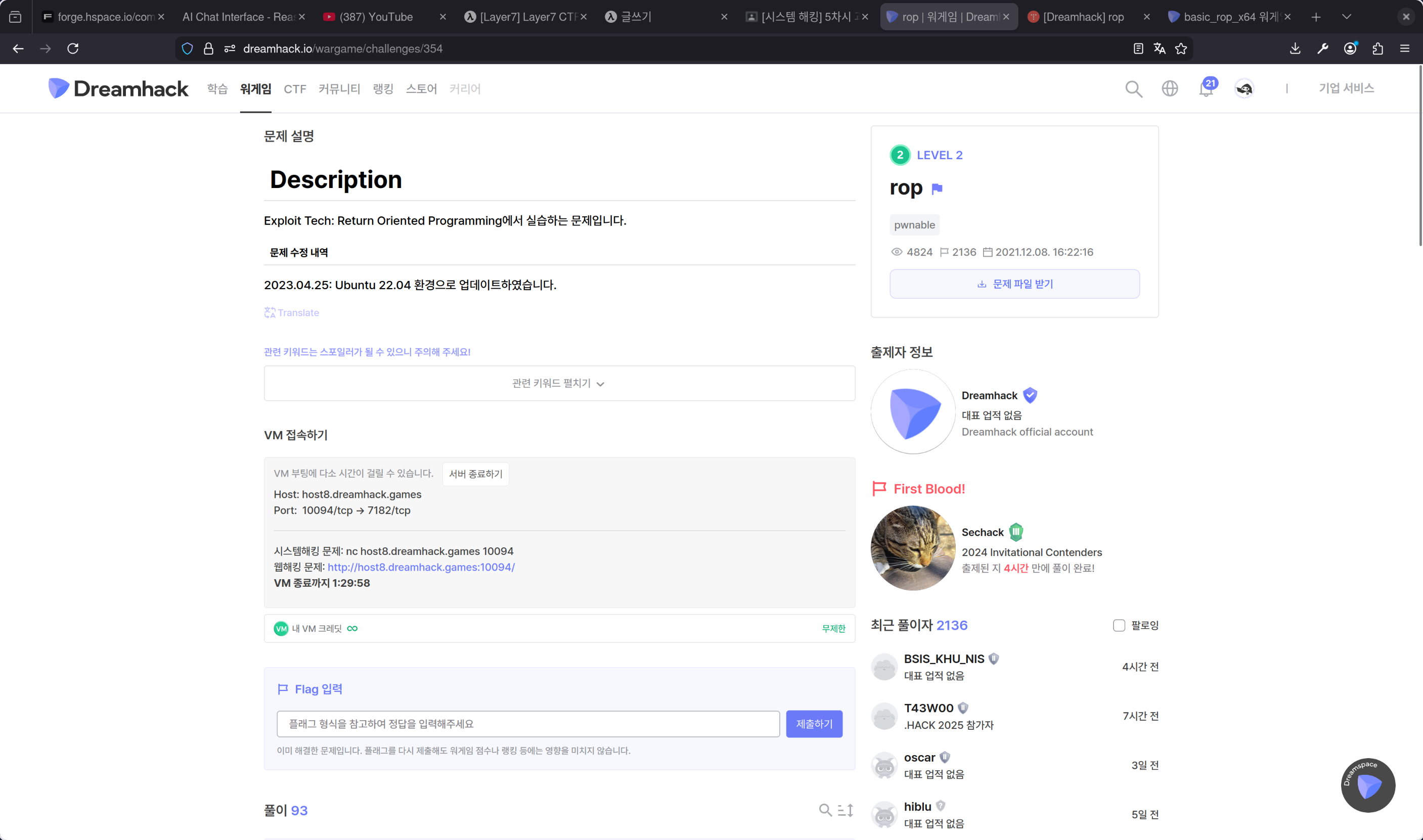Expand the 관련 키워드 펼치기 section

pyautogui.click(x=559, y=383)
